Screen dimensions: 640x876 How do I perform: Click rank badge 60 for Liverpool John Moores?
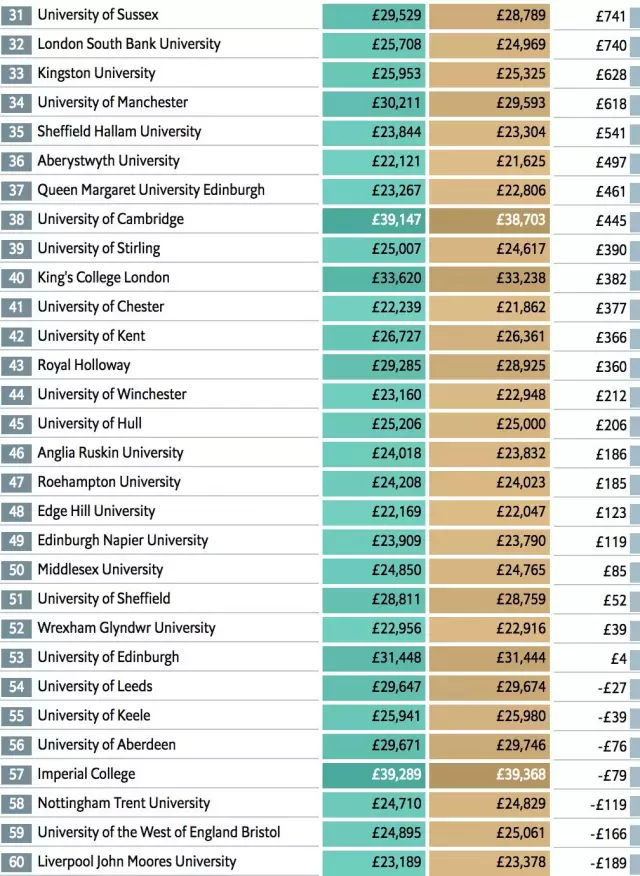click(x=16, y=862)
